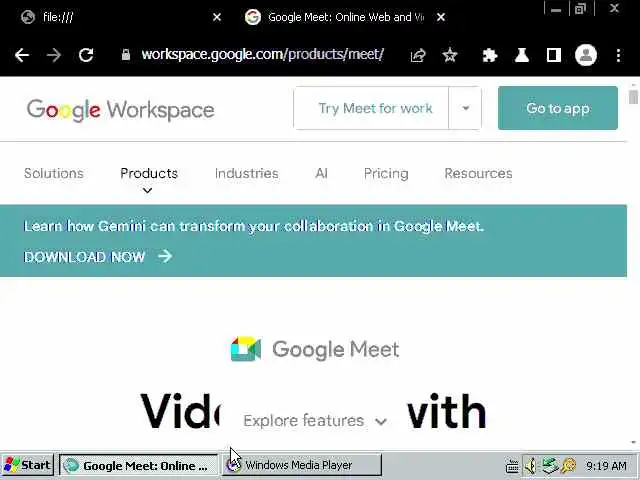
Task: Expand the Try Meet for work dropdown arrow
Action: point(465,108)
